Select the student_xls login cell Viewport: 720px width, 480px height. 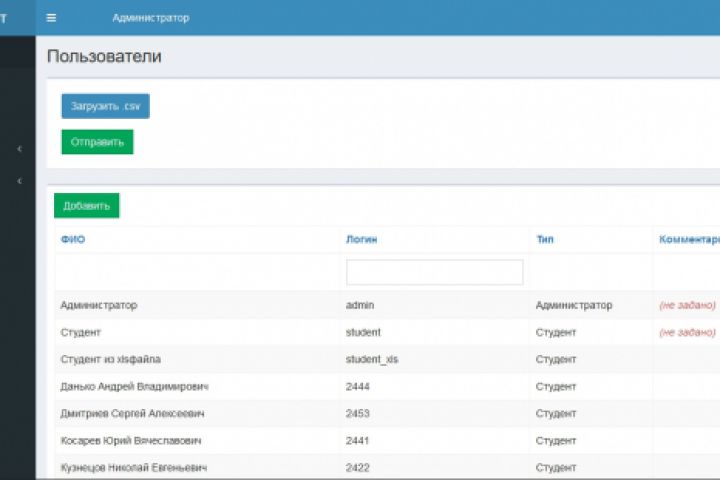372,360
